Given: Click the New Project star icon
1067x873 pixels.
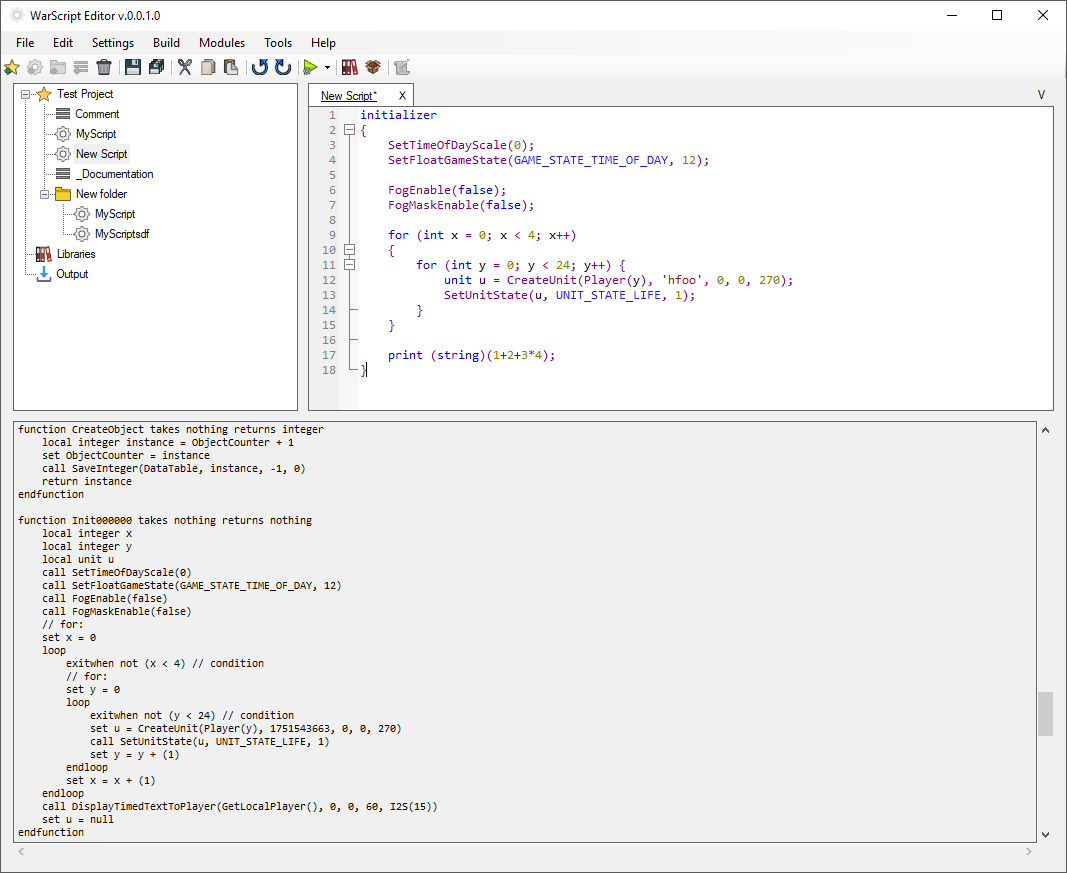Looking at the screenshot, I should (x=12, y=67).
